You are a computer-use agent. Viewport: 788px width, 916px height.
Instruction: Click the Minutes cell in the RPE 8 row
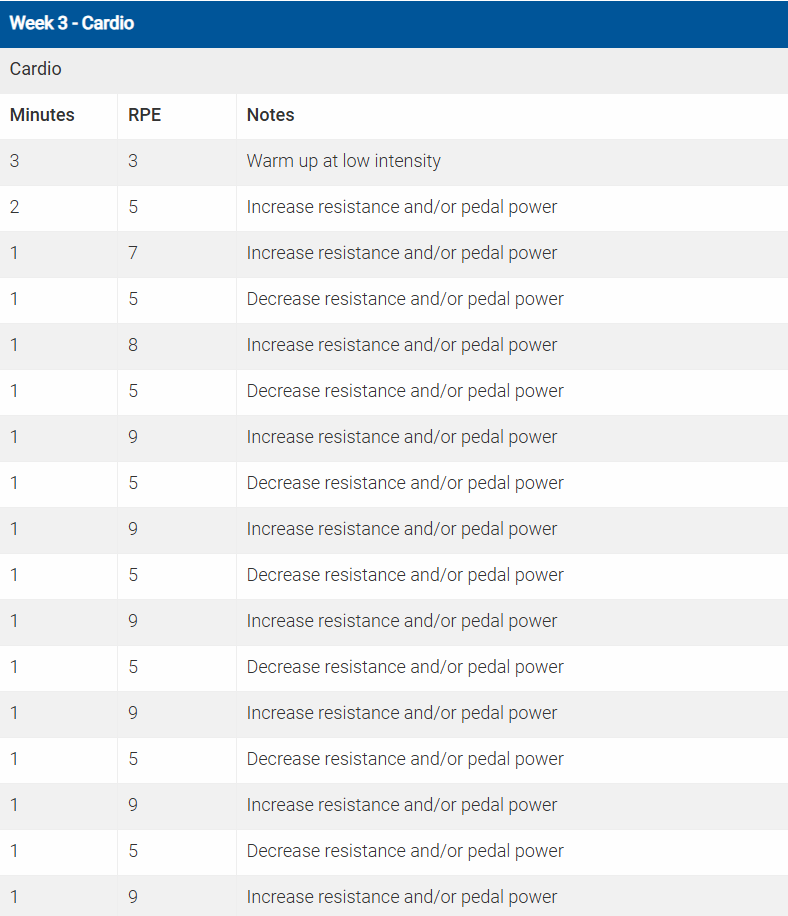[x=14, y=345]
